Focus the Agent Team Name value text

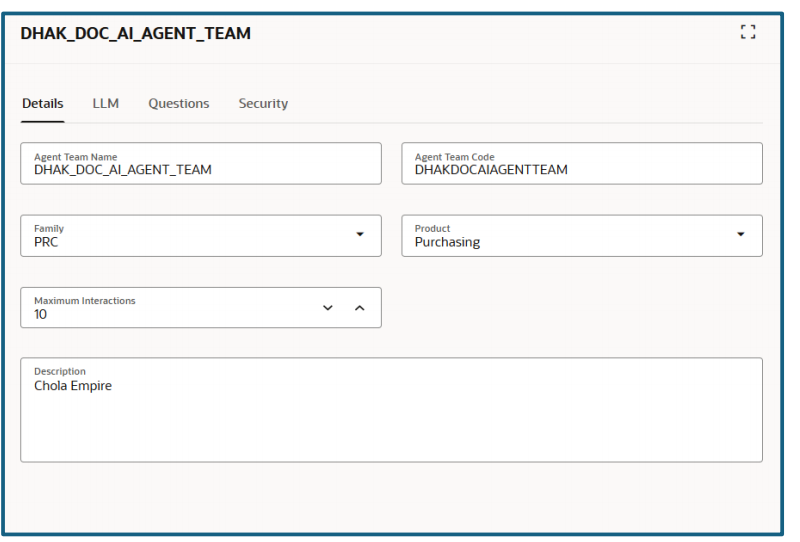click(122, 170)
